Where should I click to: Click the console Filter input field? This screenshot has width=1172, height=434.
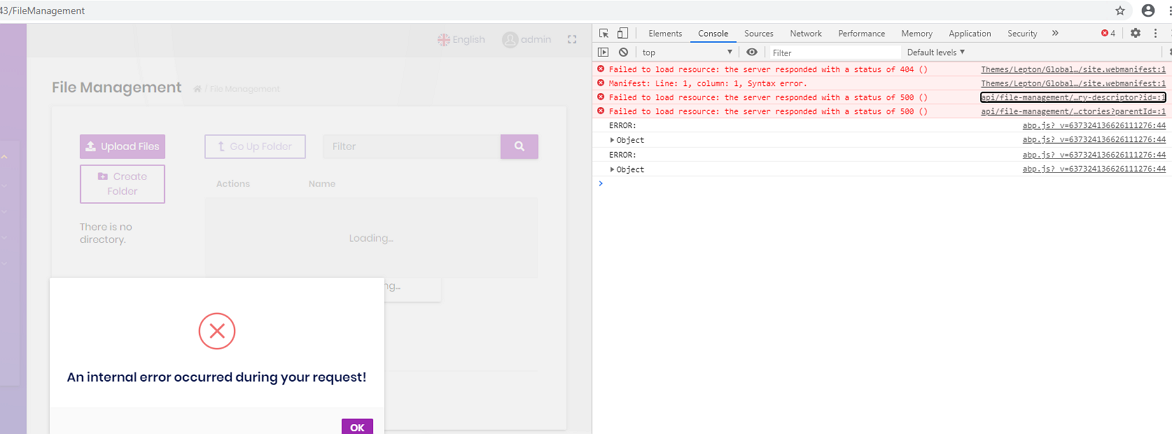pyautogui.click(x=833, y=52)
